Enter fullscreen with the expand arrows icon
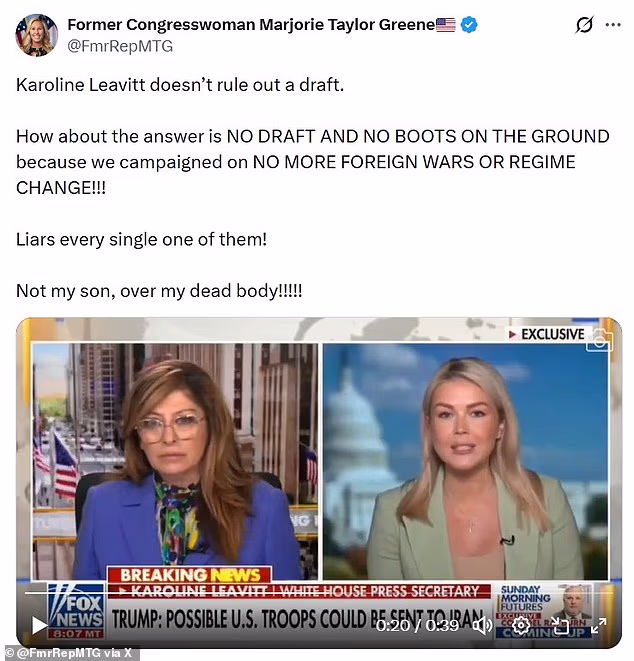Image resolution: width=634 pixels, height=661 pixels. pos(598,625)
